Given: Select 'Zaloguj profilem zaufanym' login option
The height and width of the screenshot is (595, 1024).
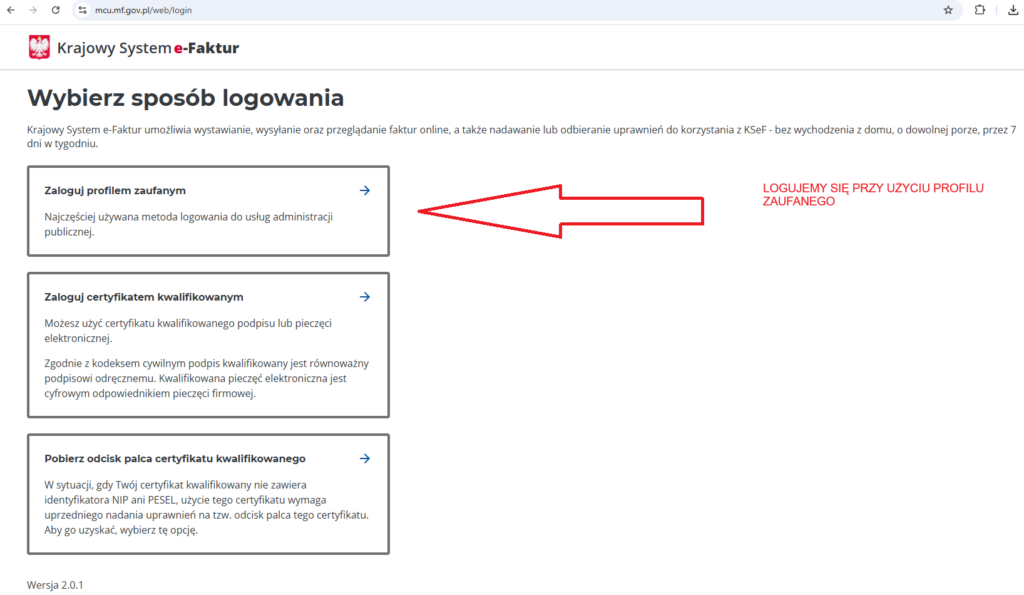Looking at the screenshot, I should [x=115, y=190].
